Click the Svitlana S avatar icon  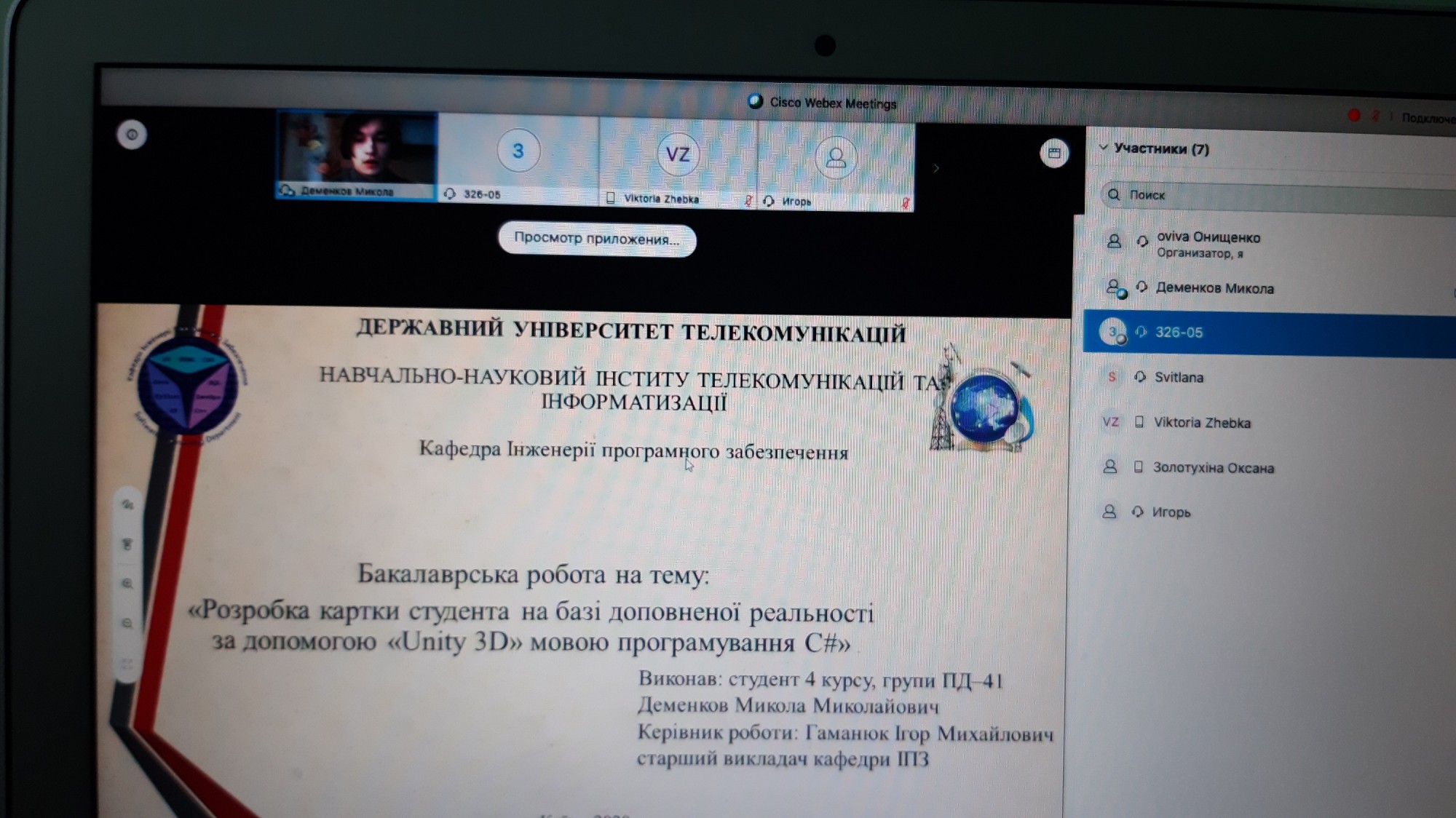click(x=1112, y=377)
